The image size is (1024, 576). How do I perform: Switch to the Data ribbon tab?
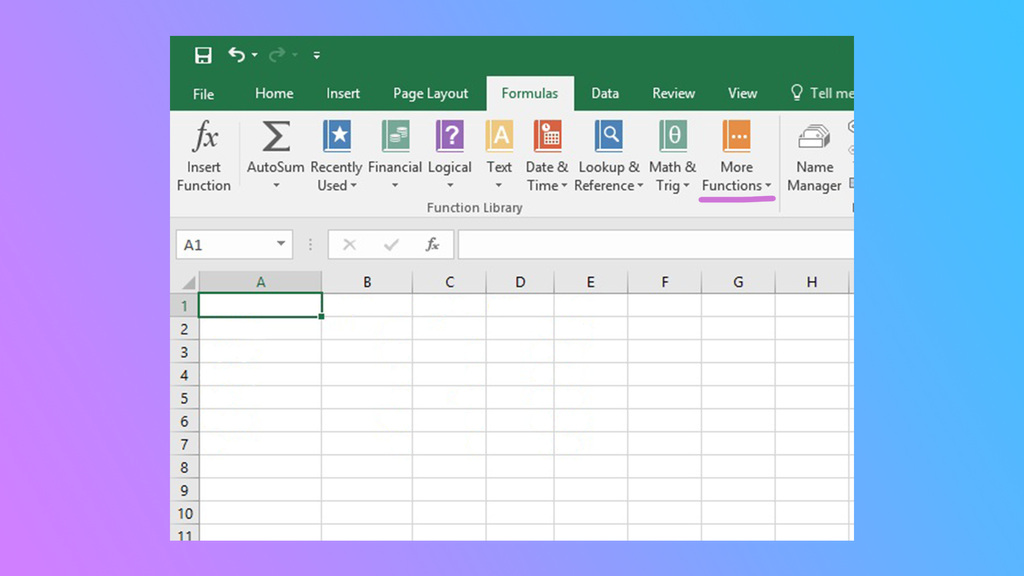click(x=605, y=93)
